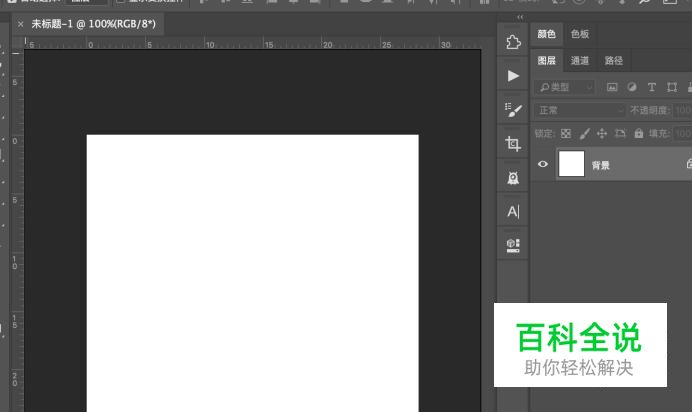Lock transparent pixels checkerboard icon

coord(566,133)
